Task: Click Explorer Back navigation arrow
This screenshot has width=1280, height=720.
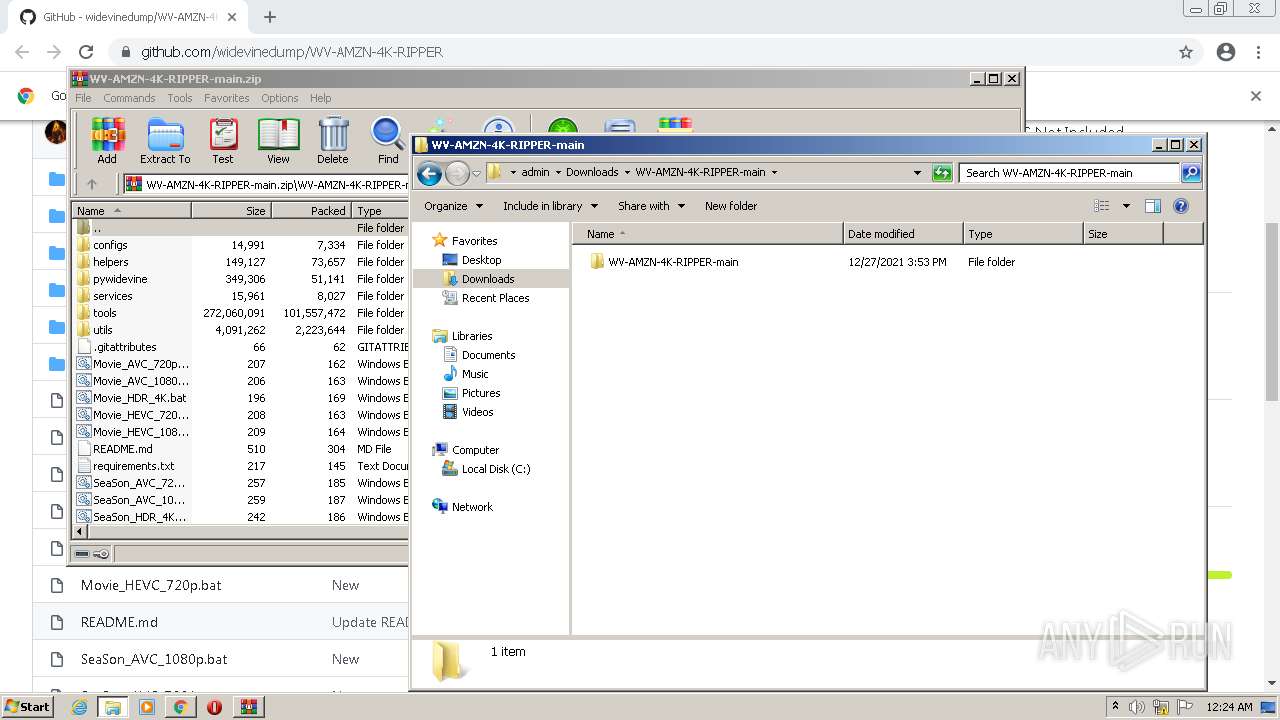Action: click(x=429, y=173)
